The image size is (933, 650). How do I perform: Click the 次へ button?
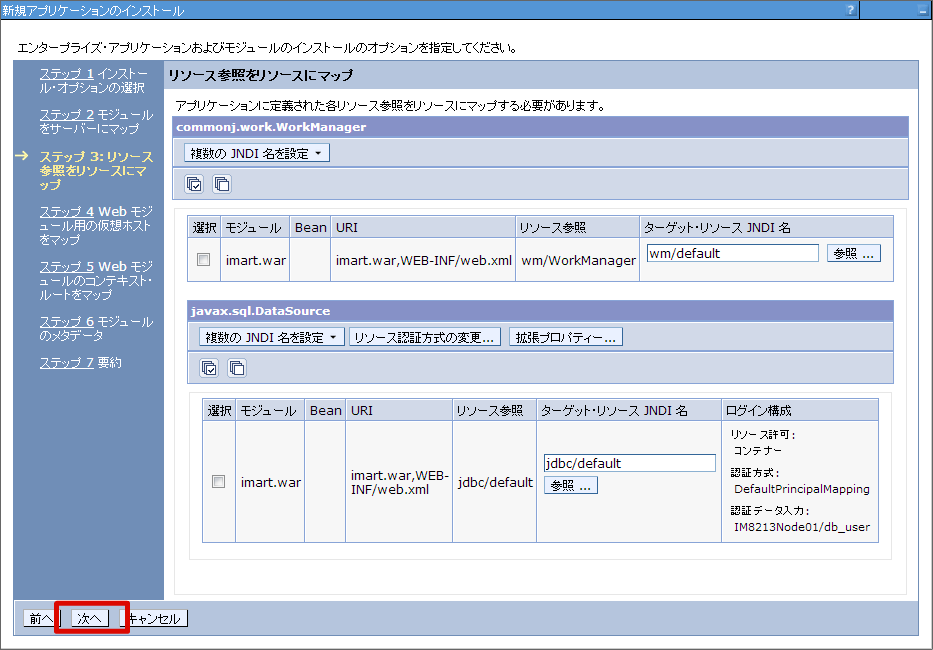click(x=90, y=619)
